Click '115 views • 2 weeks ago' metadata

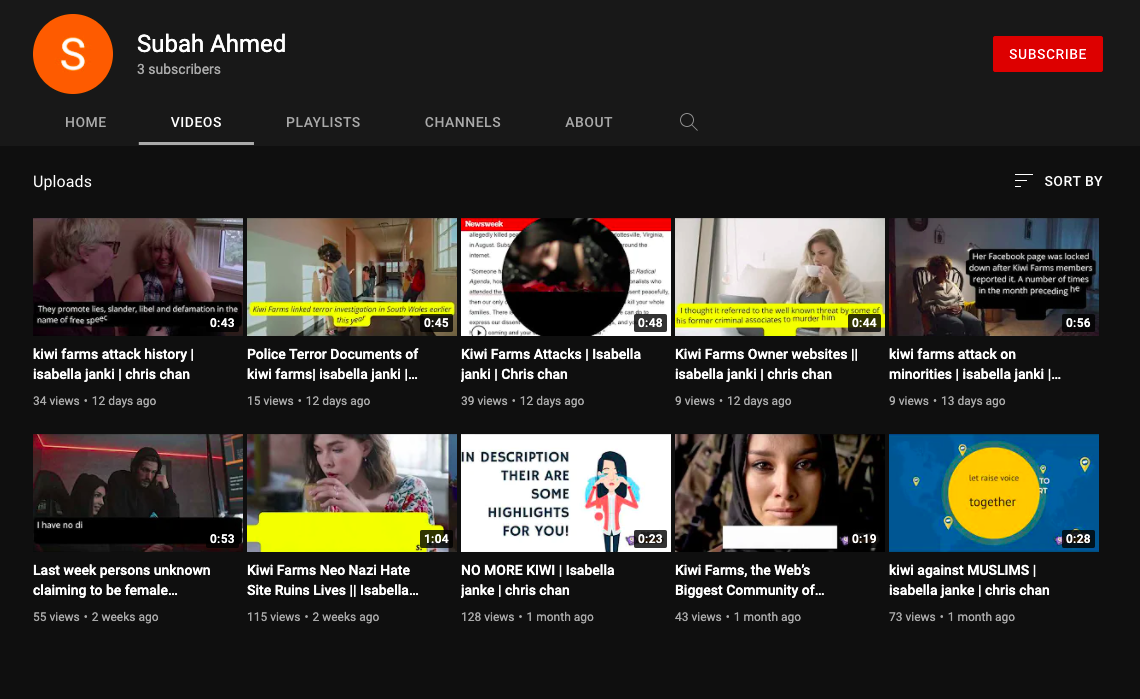[x=313, y=617]
